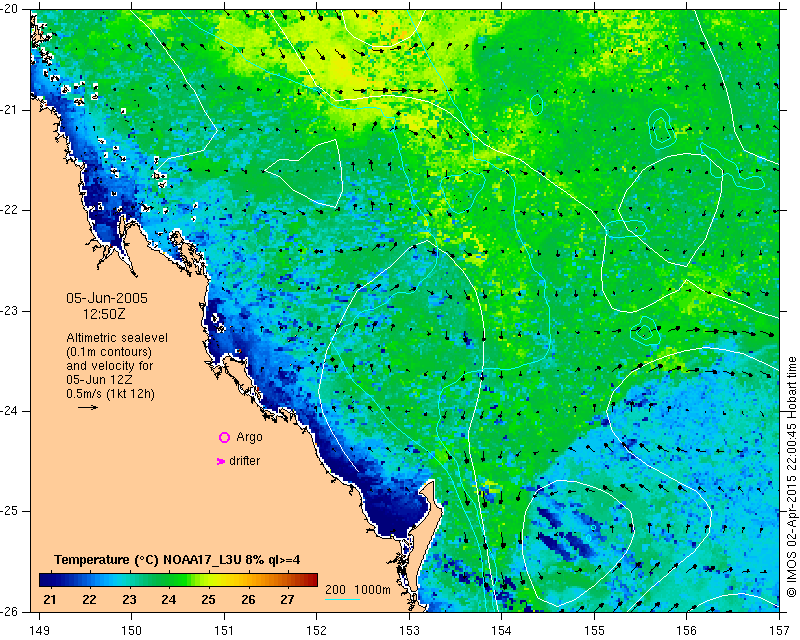Screen dimensions: 800x640
Task: Click the '22' color bar tick label
Action: 89,599
